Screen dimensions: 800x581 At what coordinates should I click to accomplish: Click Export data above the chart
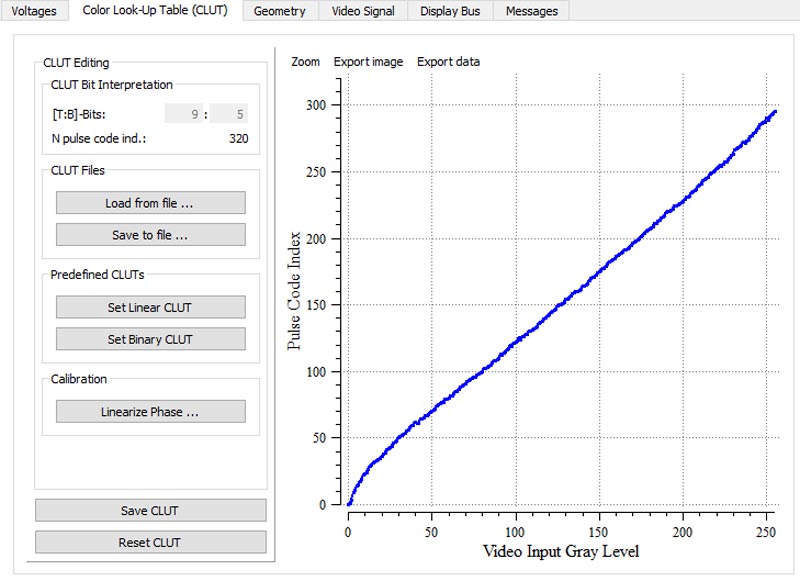coord(448,62)
